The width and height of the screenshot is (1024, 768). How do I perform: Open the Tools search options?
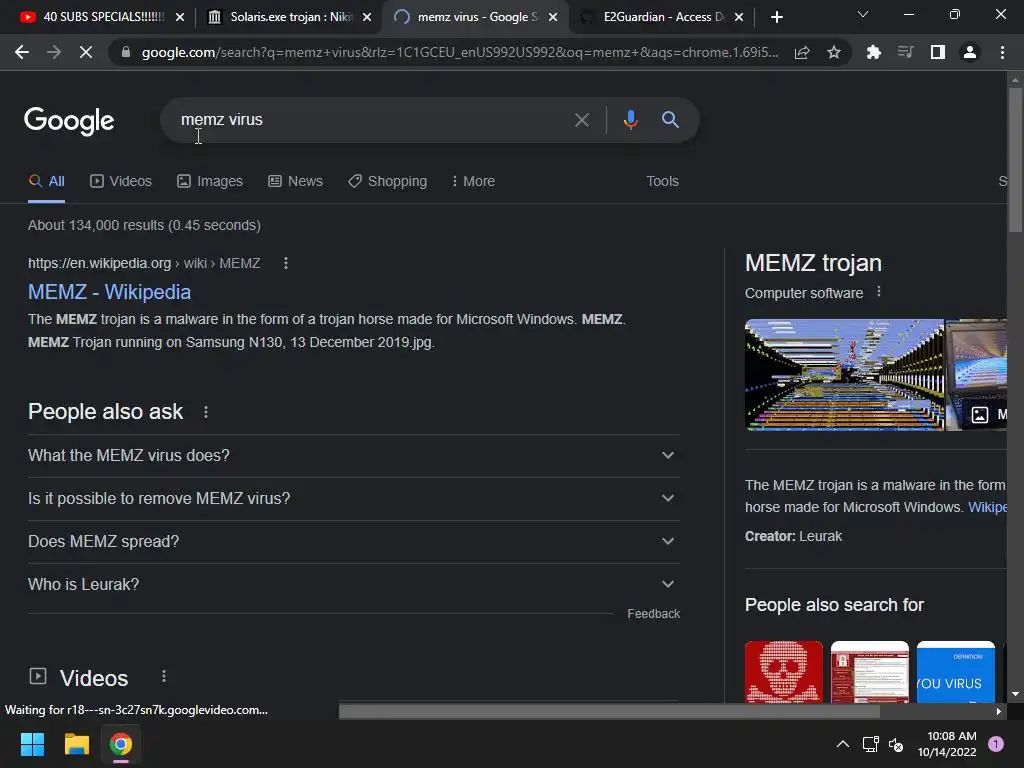662,181
